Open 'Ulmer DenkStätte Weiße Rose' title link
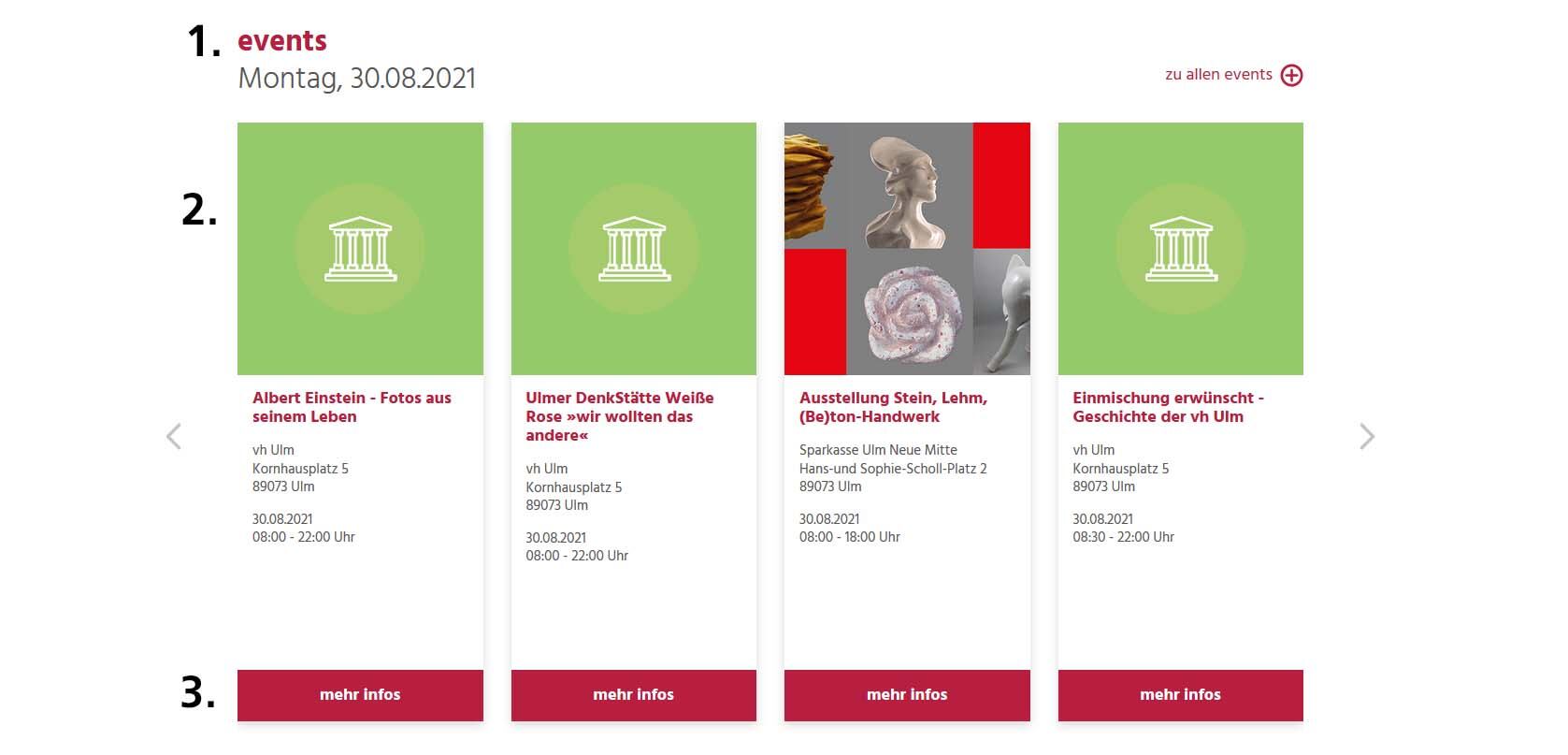This screenshot has width=1568, height=755. [x=619, y=416]
